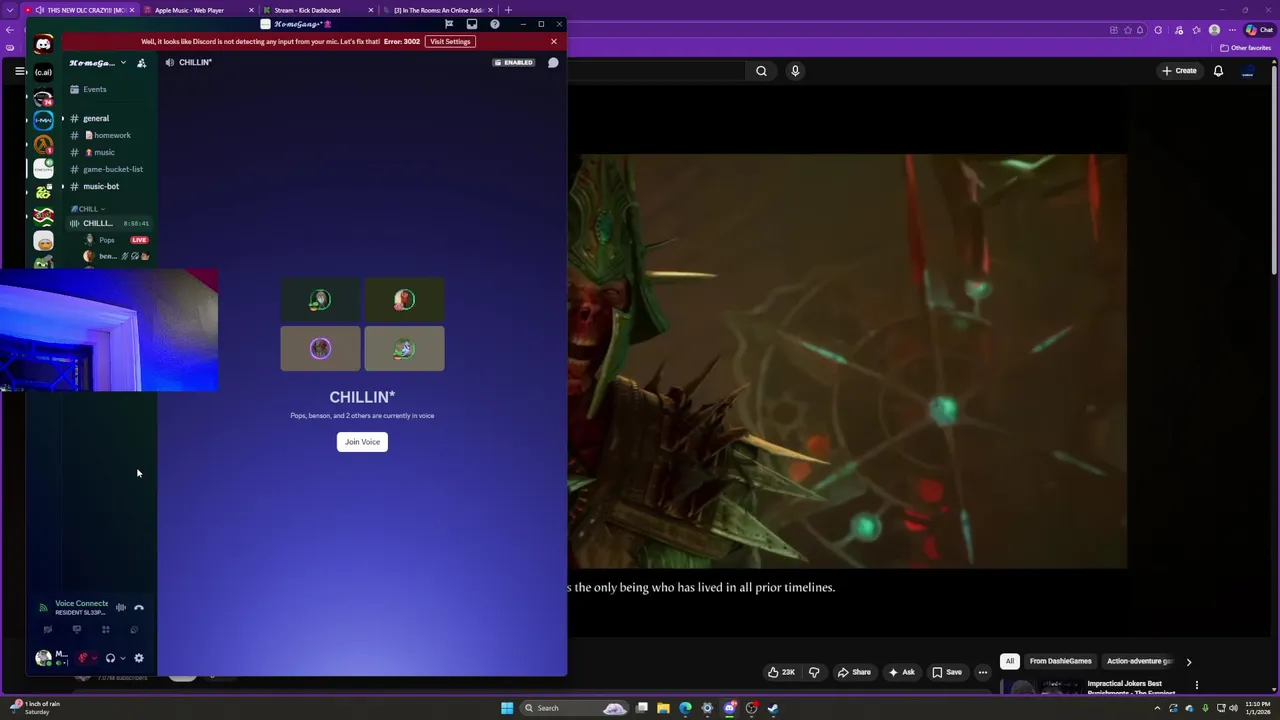1280x720 pixels.
Task: Toggle noise suppression waveform icon
Action: [120, 608]
